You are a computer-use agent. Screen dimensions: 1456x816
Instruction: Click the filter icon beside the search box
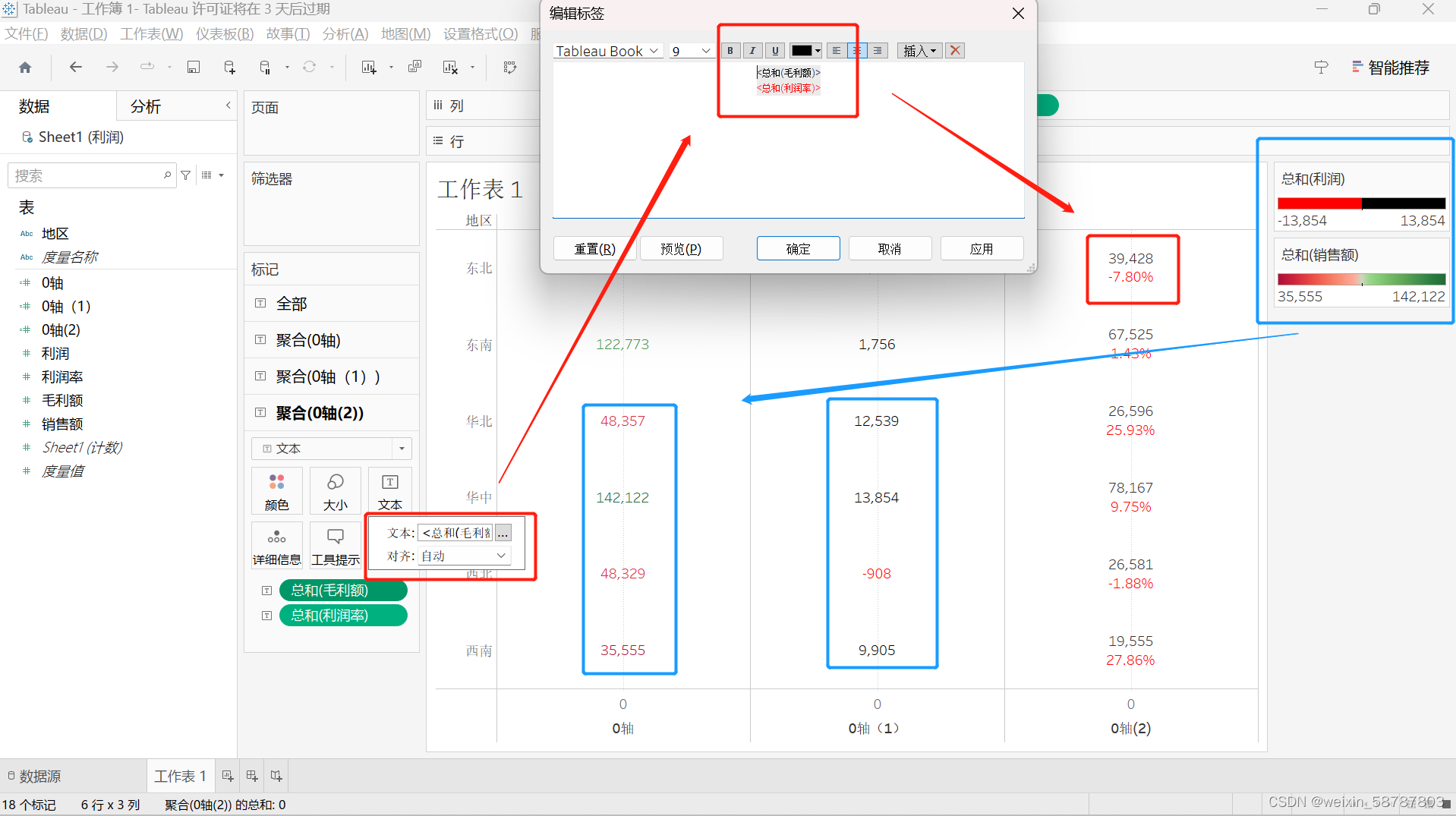click(185, 175)
